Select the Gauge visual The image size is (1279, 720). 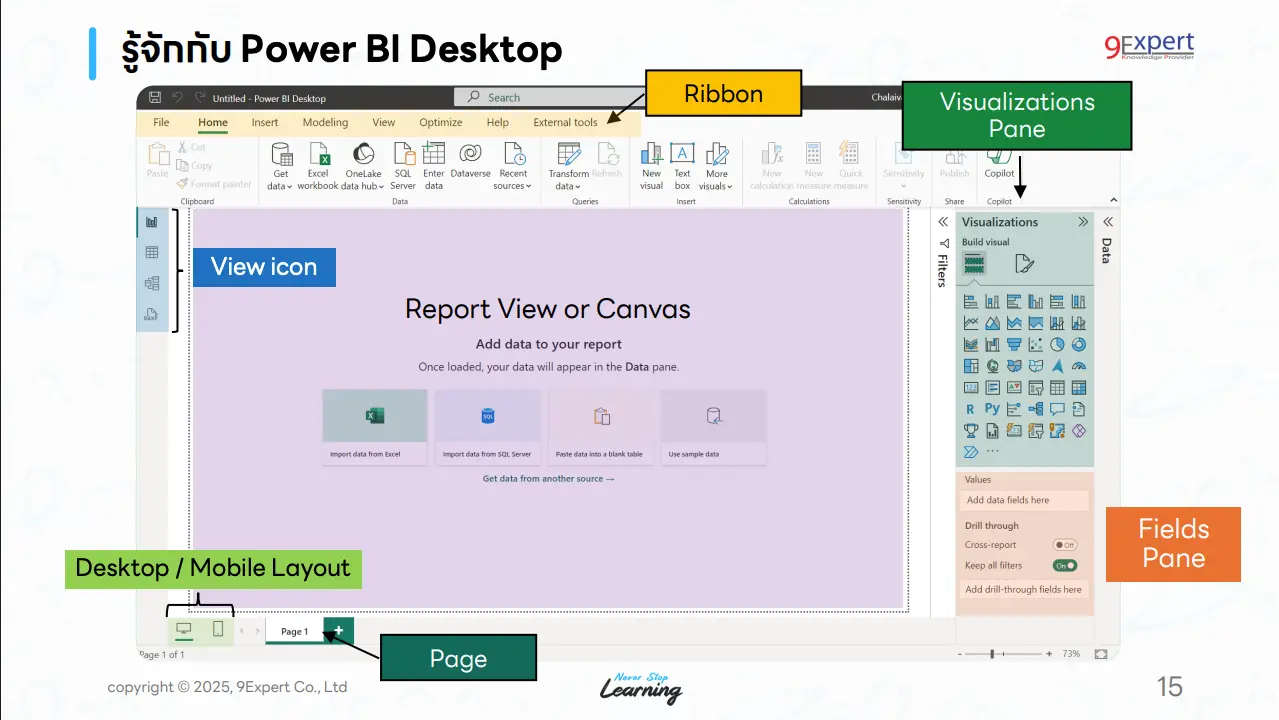point(1079,366)
